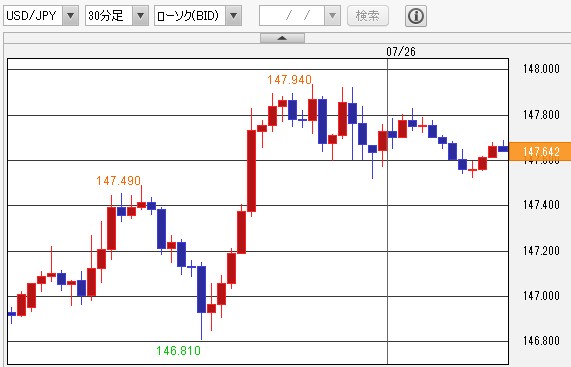Viewport: 571px width, 367px height.
Task: Click the 07/26 date marker
Action: [401, 52]
